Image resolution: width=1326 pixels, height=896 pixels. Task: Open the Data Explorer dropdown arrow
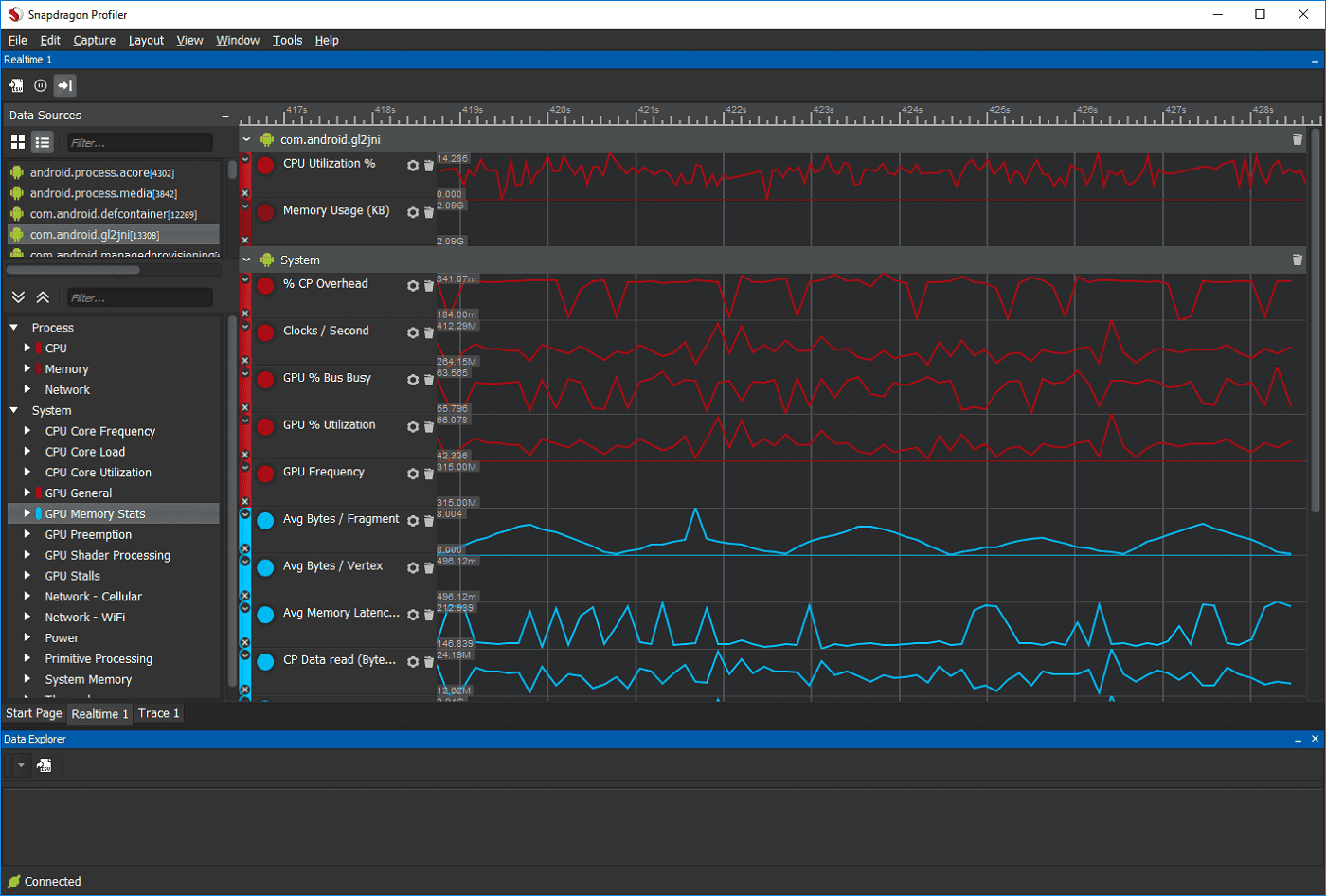(21, 765)
